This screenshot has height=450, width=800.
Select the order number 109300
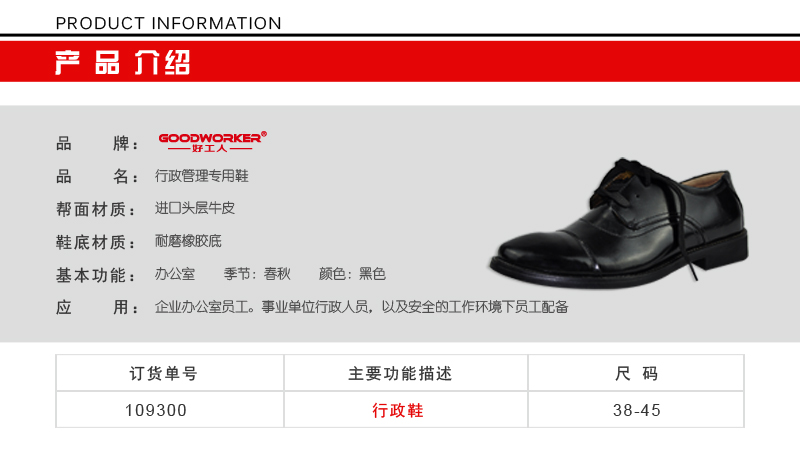pos(156,410)
